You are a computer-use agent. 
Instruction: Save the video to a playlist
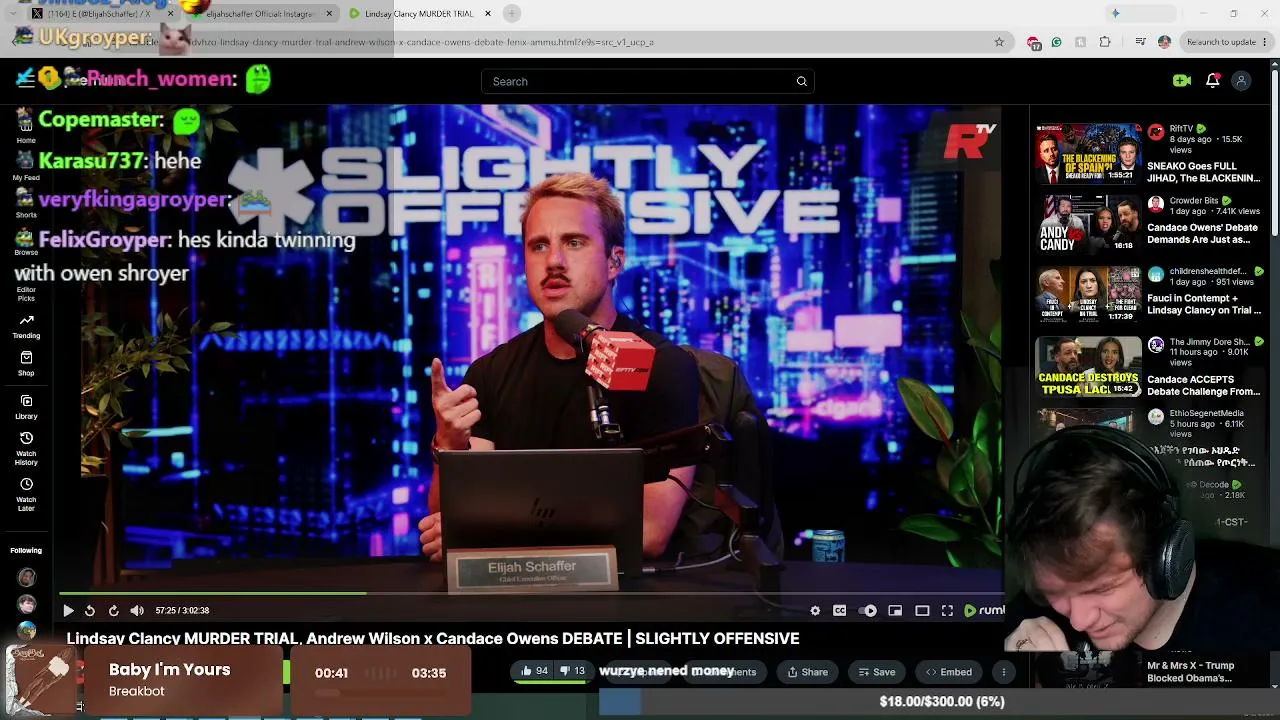point(876,672)
